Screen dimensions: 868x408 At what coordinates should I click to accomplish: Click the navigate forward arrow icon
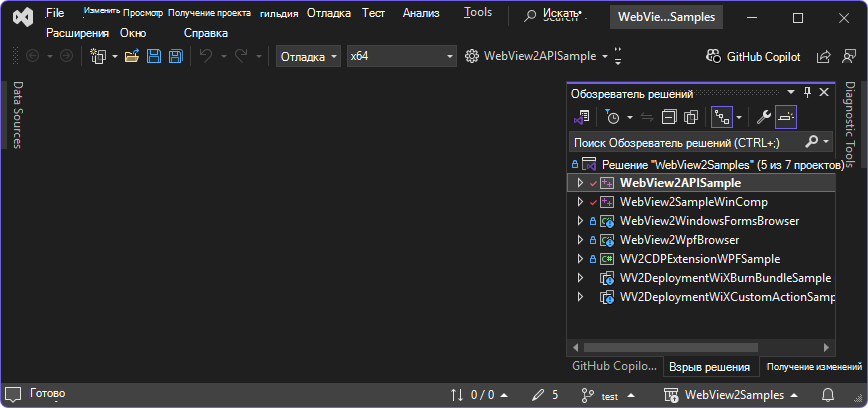(66, 56)
